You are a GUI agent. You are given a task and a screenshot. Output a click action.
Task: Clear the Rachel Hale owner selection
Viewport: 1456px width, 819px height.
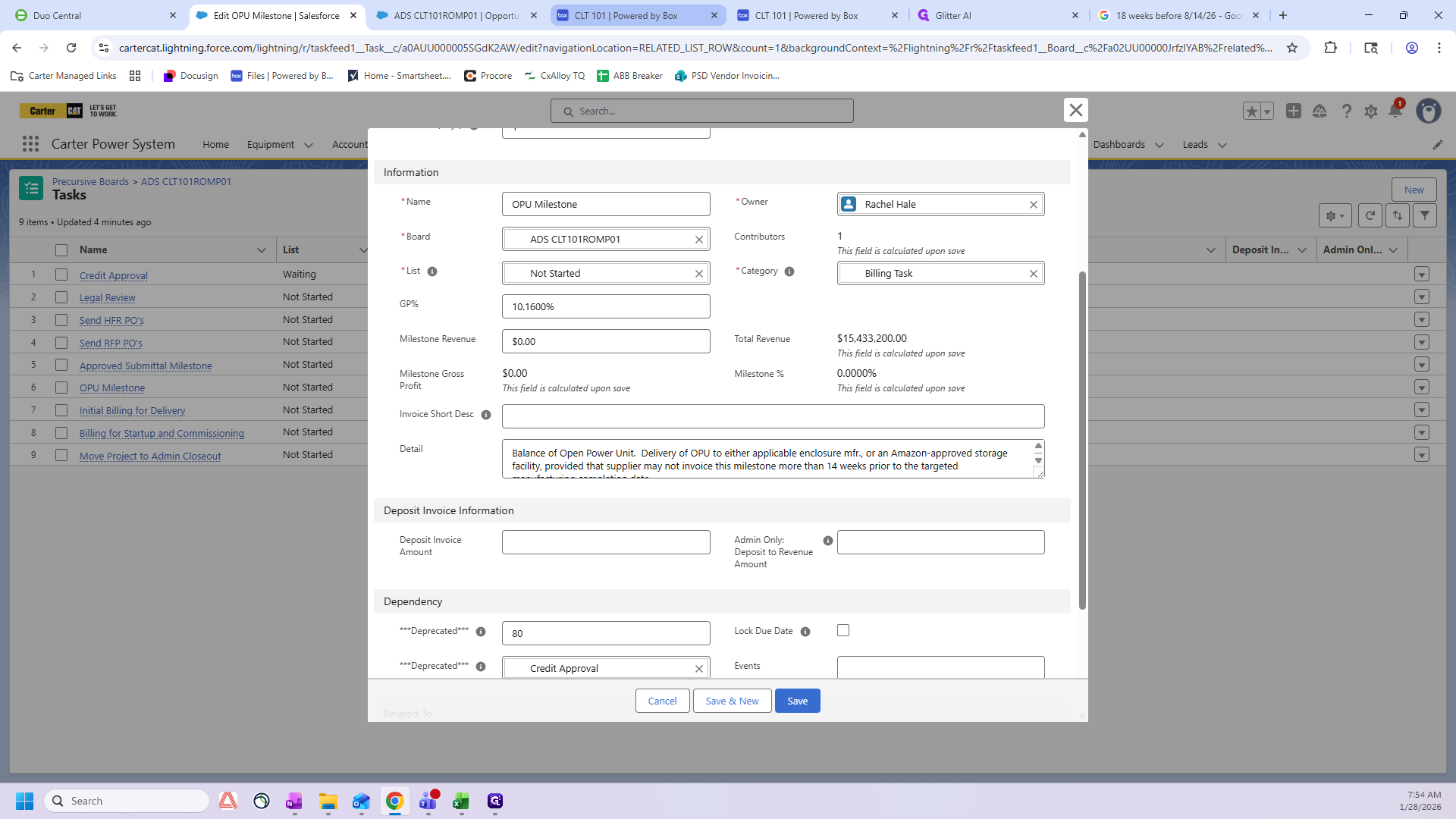coord(1033,205)
